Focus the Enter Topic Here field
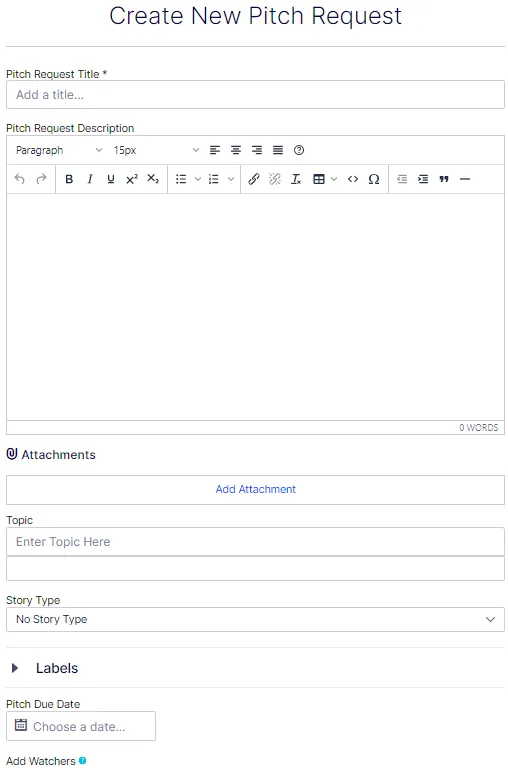This screenshot has height=768, width=508. (x=255, y=542)
